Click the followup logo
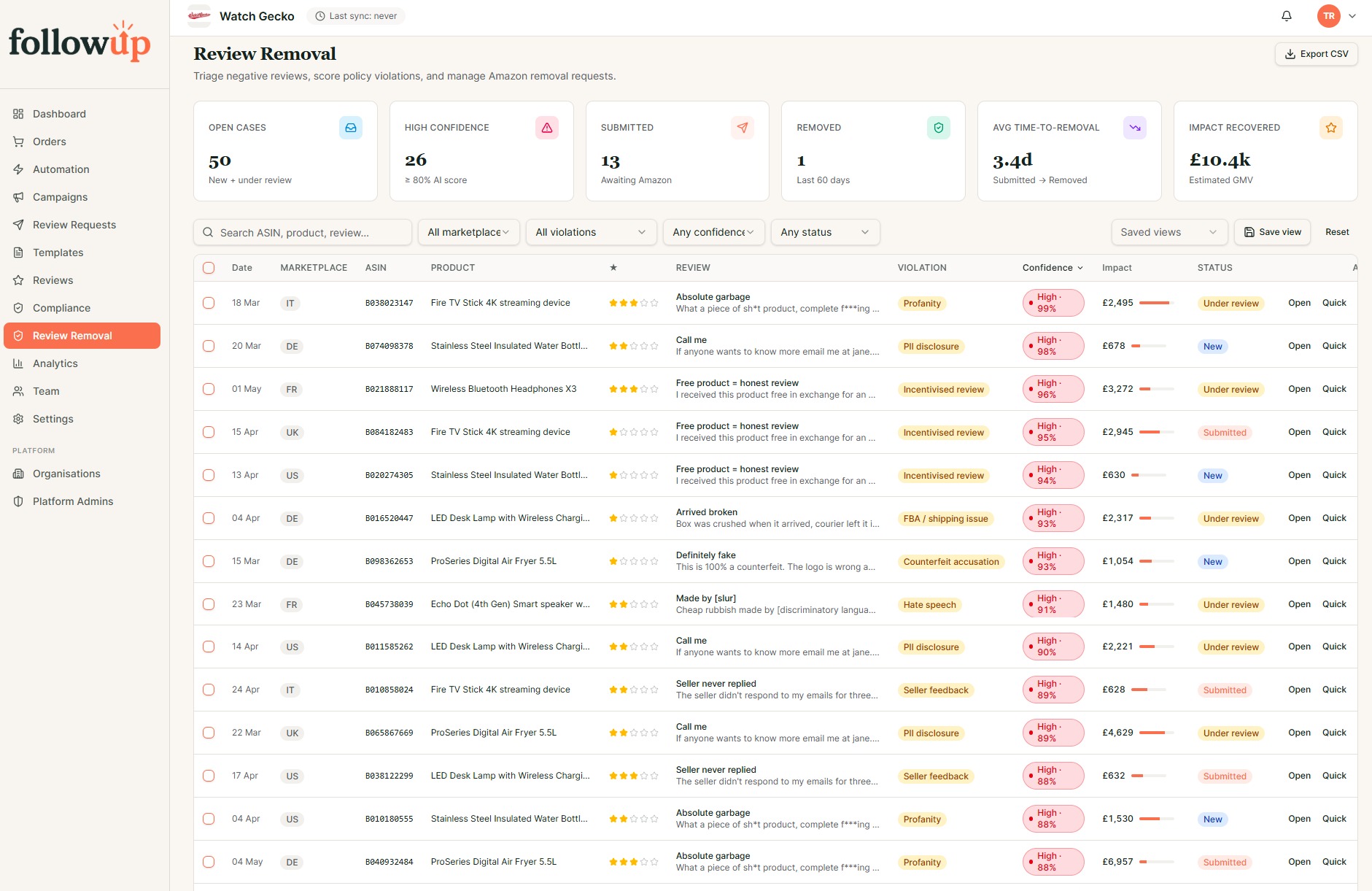The width and height of the screenshot is (1372, 891). 80,42
